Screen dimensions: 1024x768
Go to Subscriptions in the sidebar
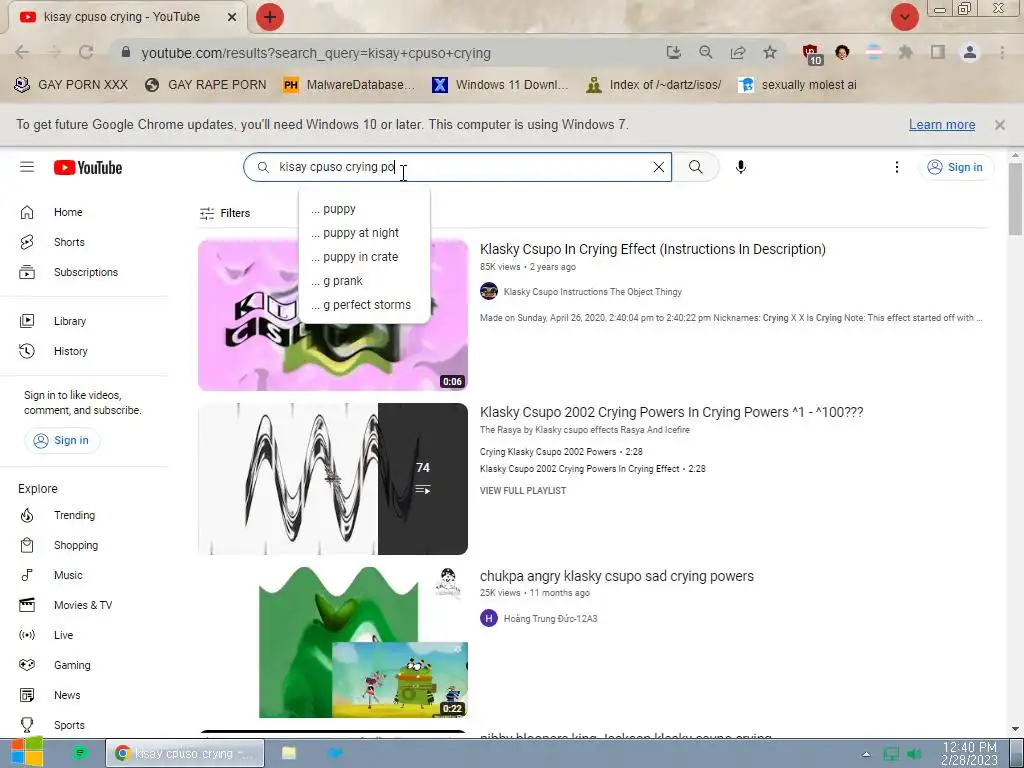click(x=85, y=272)
